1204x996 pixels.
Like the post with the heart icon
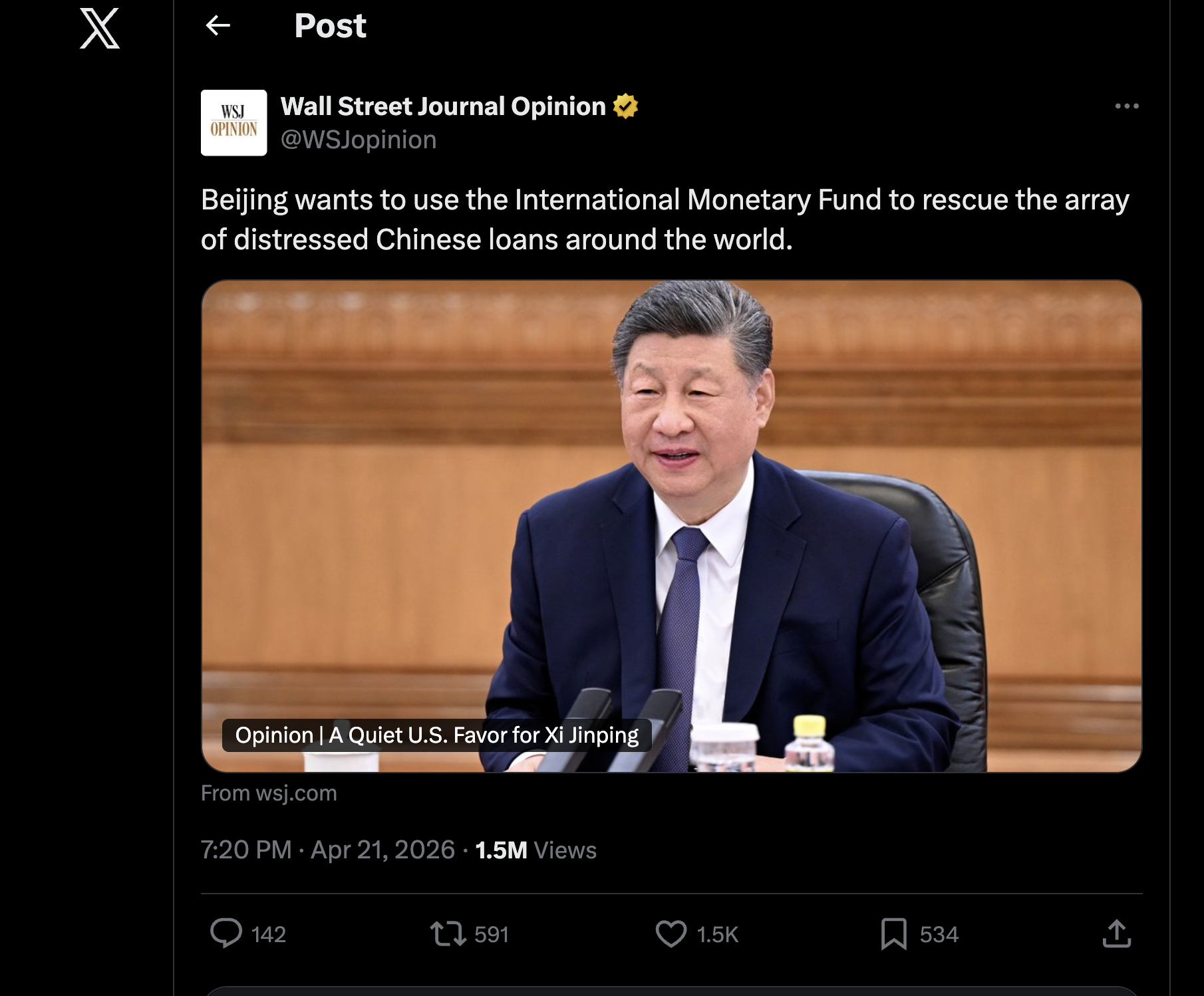coord(671,934)
